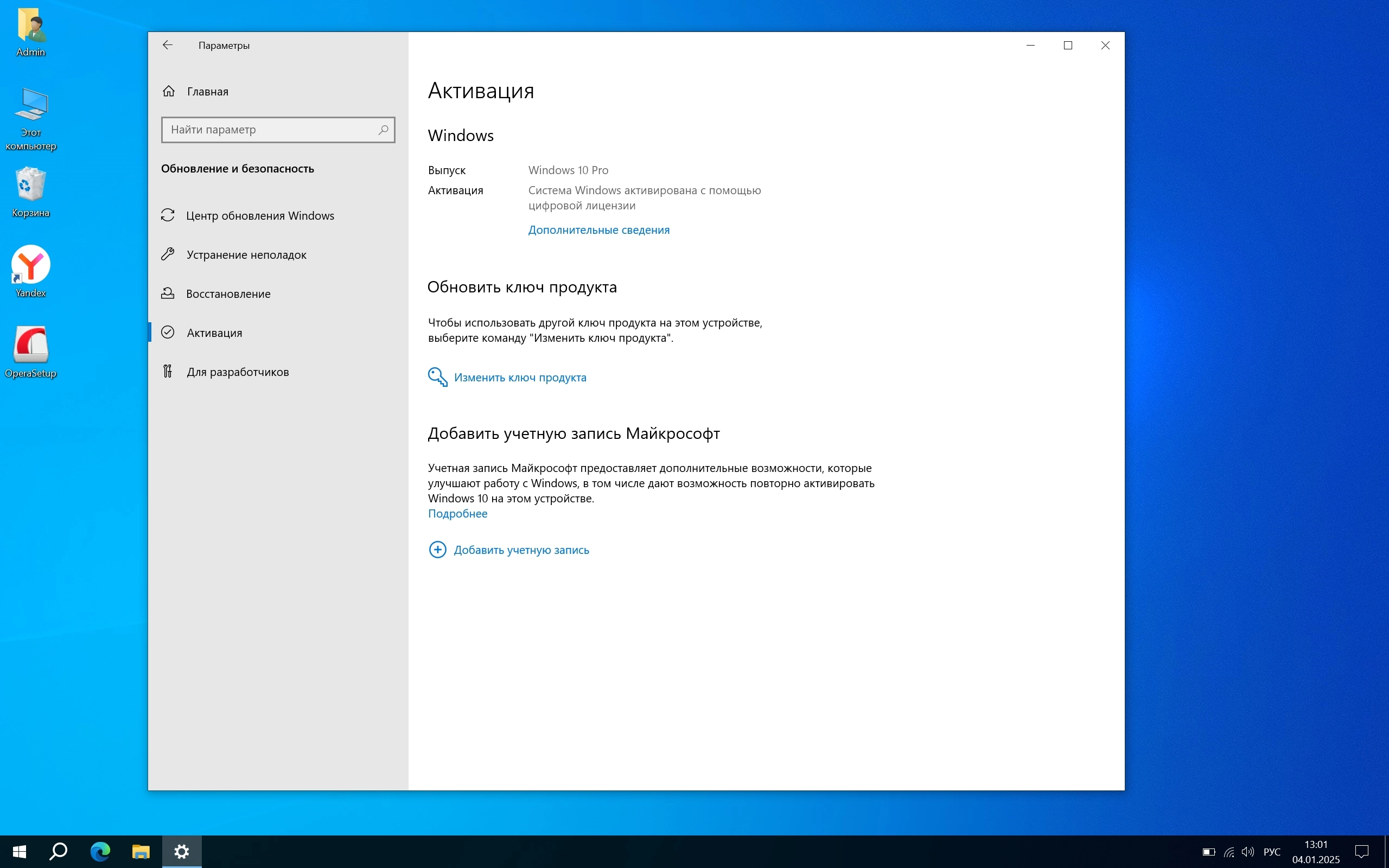Click the search magnifier in Найти параметр

click(x=384, y=130)
